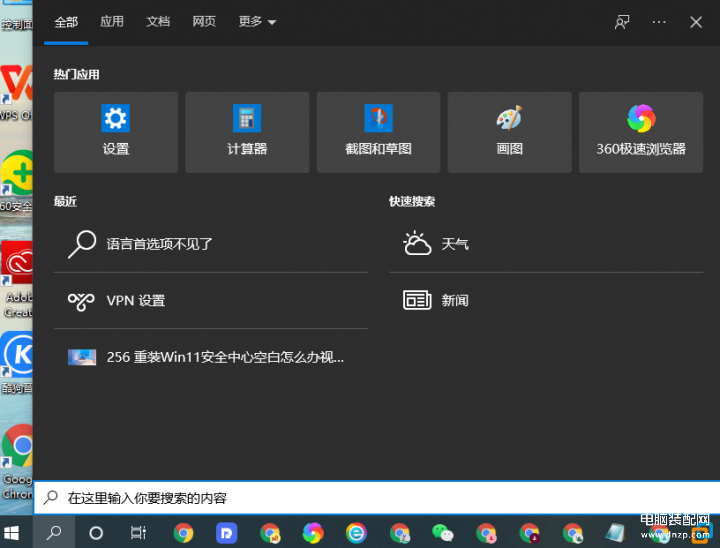This screenshot has height=548, width=720.
Task: Click the 天气 quick search
Action: coord(546,244)
